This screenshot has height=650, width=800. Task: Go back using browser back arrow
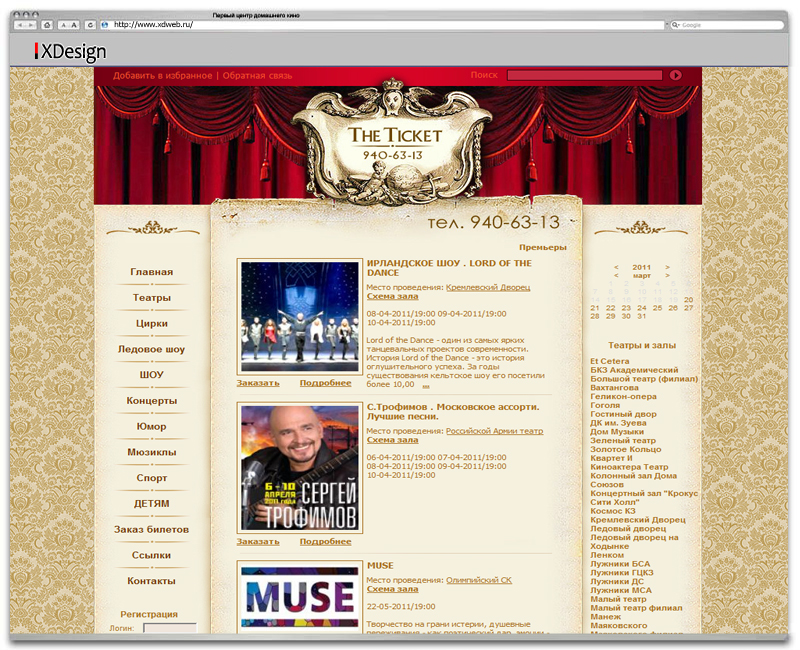[20, 25]
